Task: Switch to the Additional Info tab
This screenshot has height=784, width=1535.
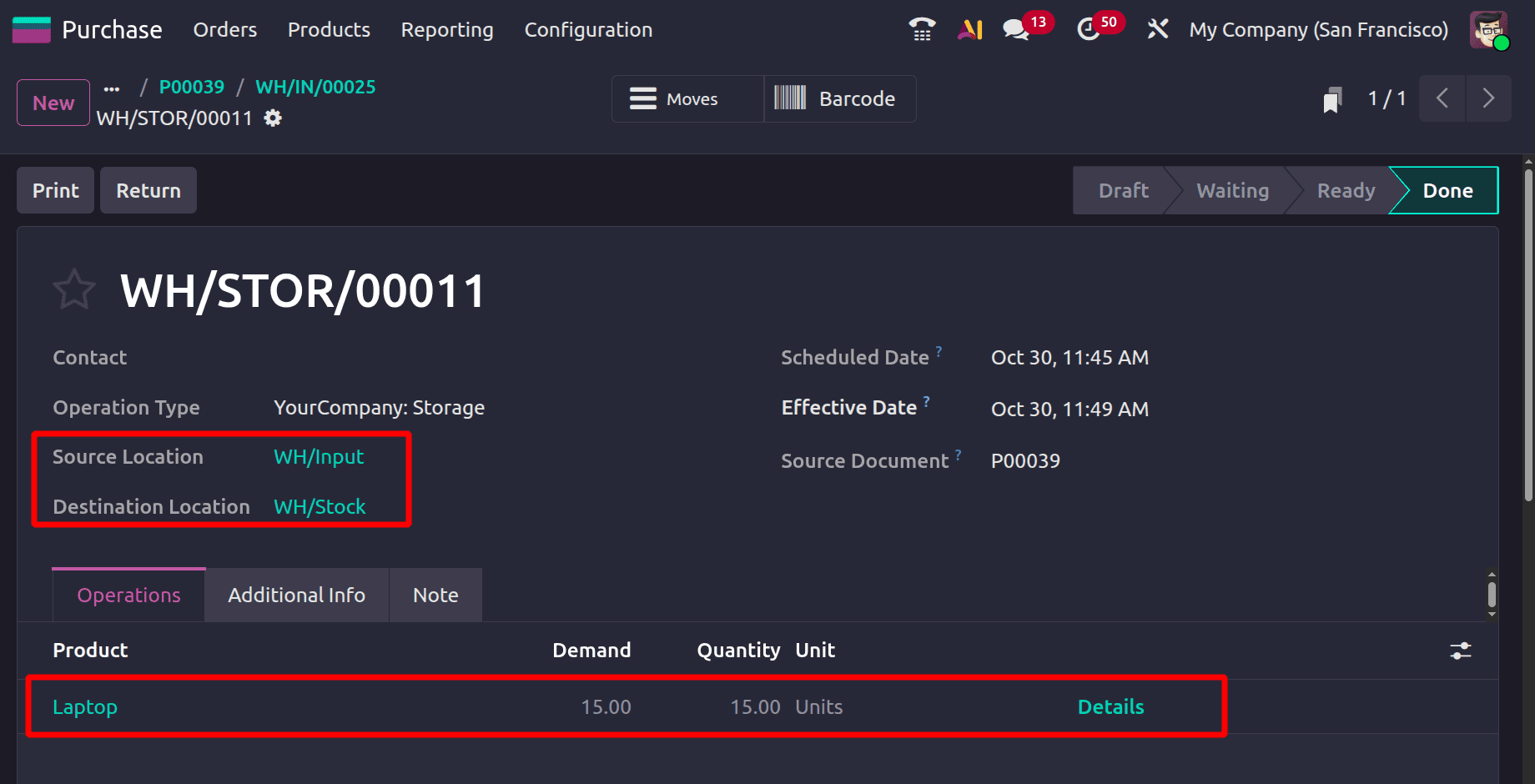Action: click(296, 595)
